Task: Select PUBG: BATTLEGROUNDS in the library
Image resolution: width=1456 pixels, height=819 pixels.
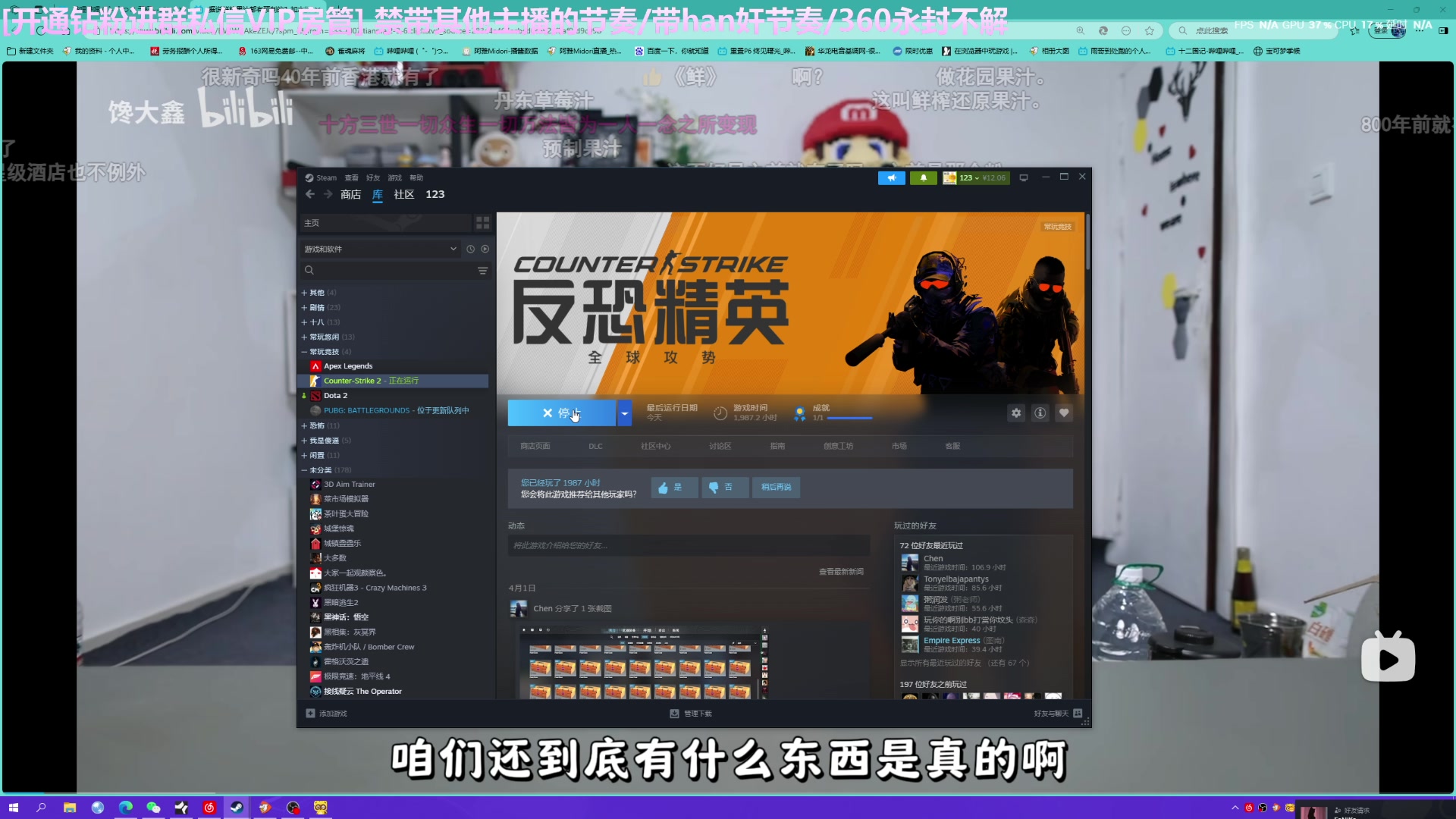Action: pyautogui.click(x=396, y=410)
